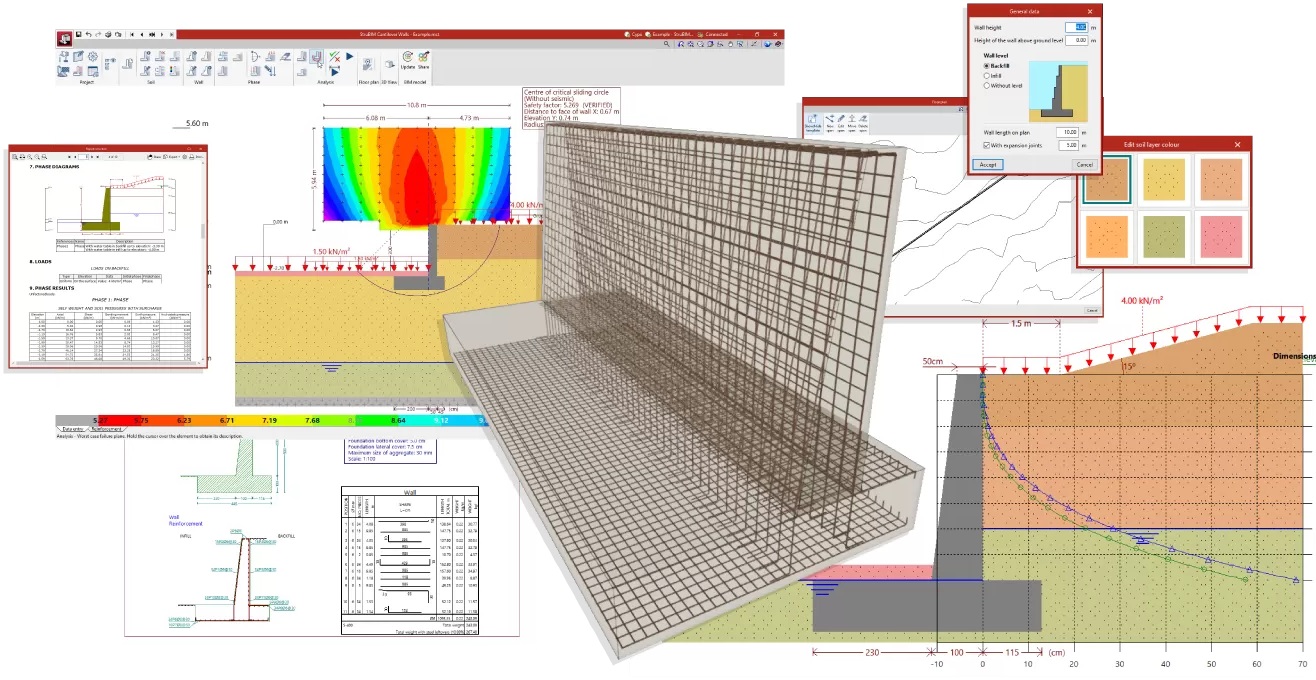
Task: Click the blue play Analysis icon
Action: pos(351,58)
